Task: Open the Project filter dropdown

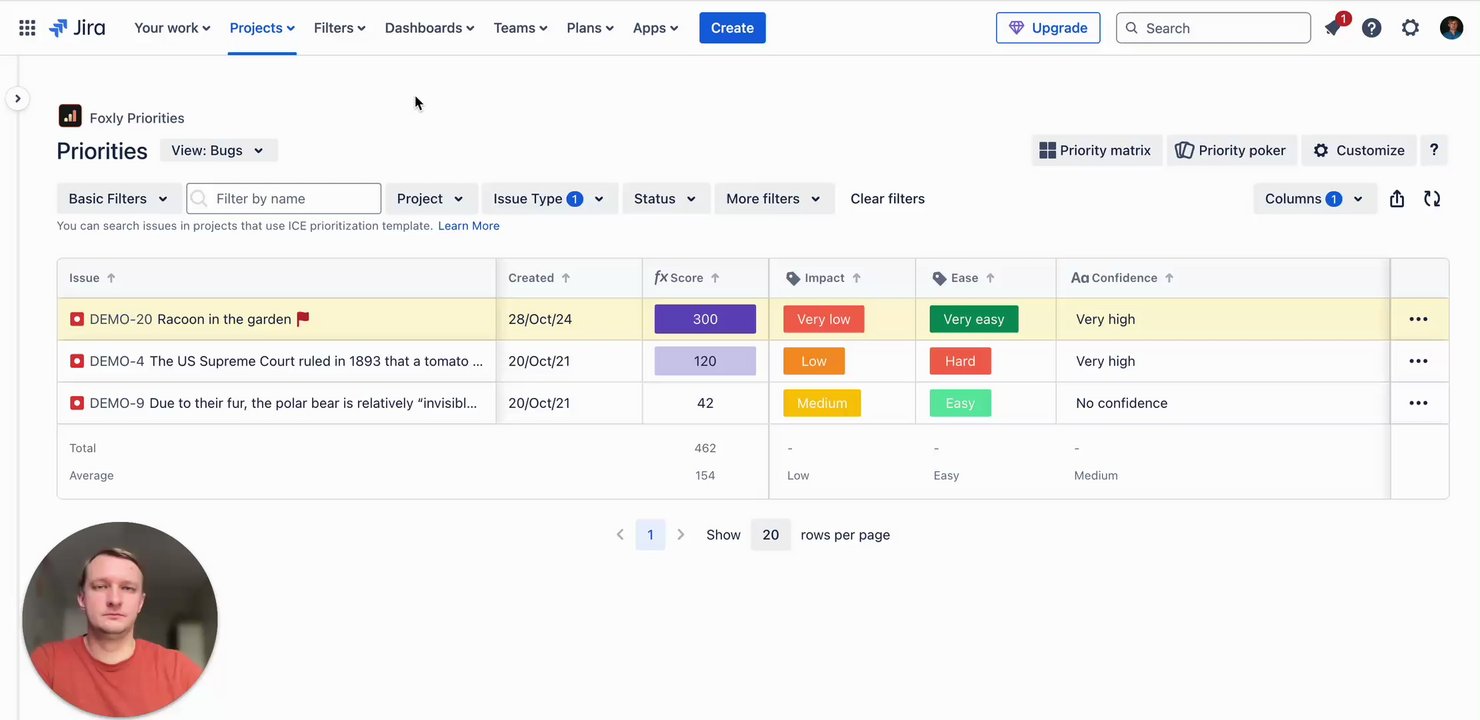Action: tap(431, 199)
